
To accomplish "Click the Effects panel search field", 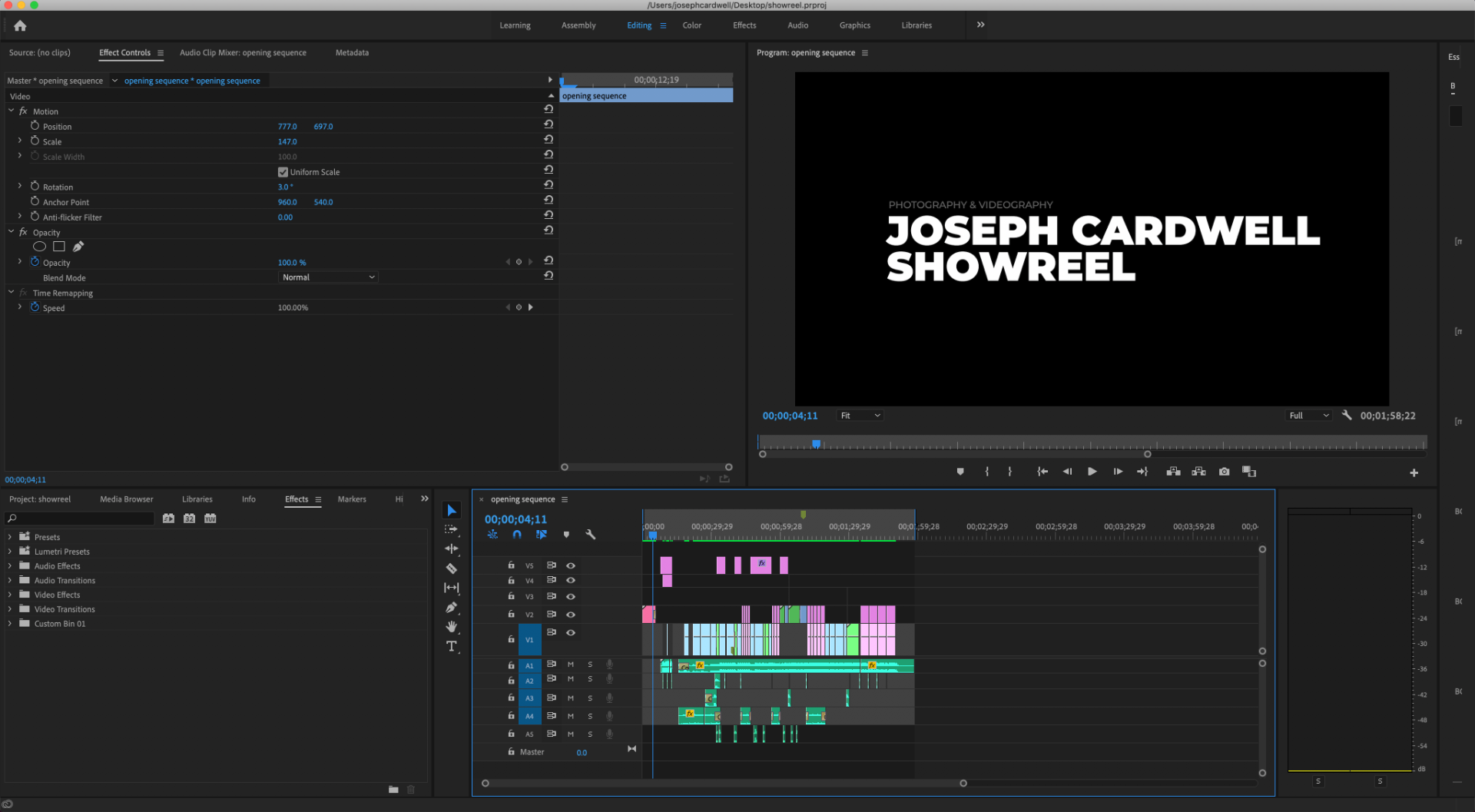I will pyautogui.click(x=81, y=519).
